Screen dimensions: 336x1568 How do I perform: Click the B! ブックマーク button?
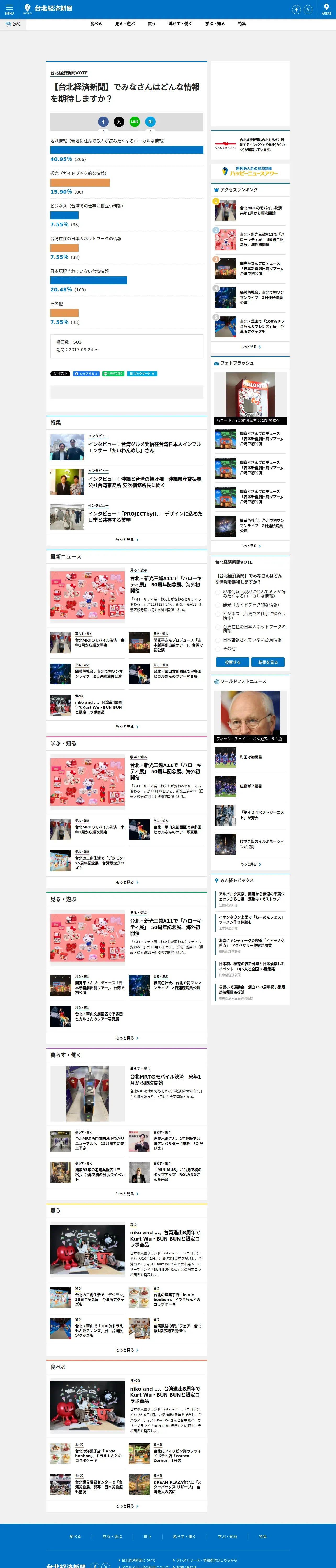pyautogui.click(x=142, y=374)
